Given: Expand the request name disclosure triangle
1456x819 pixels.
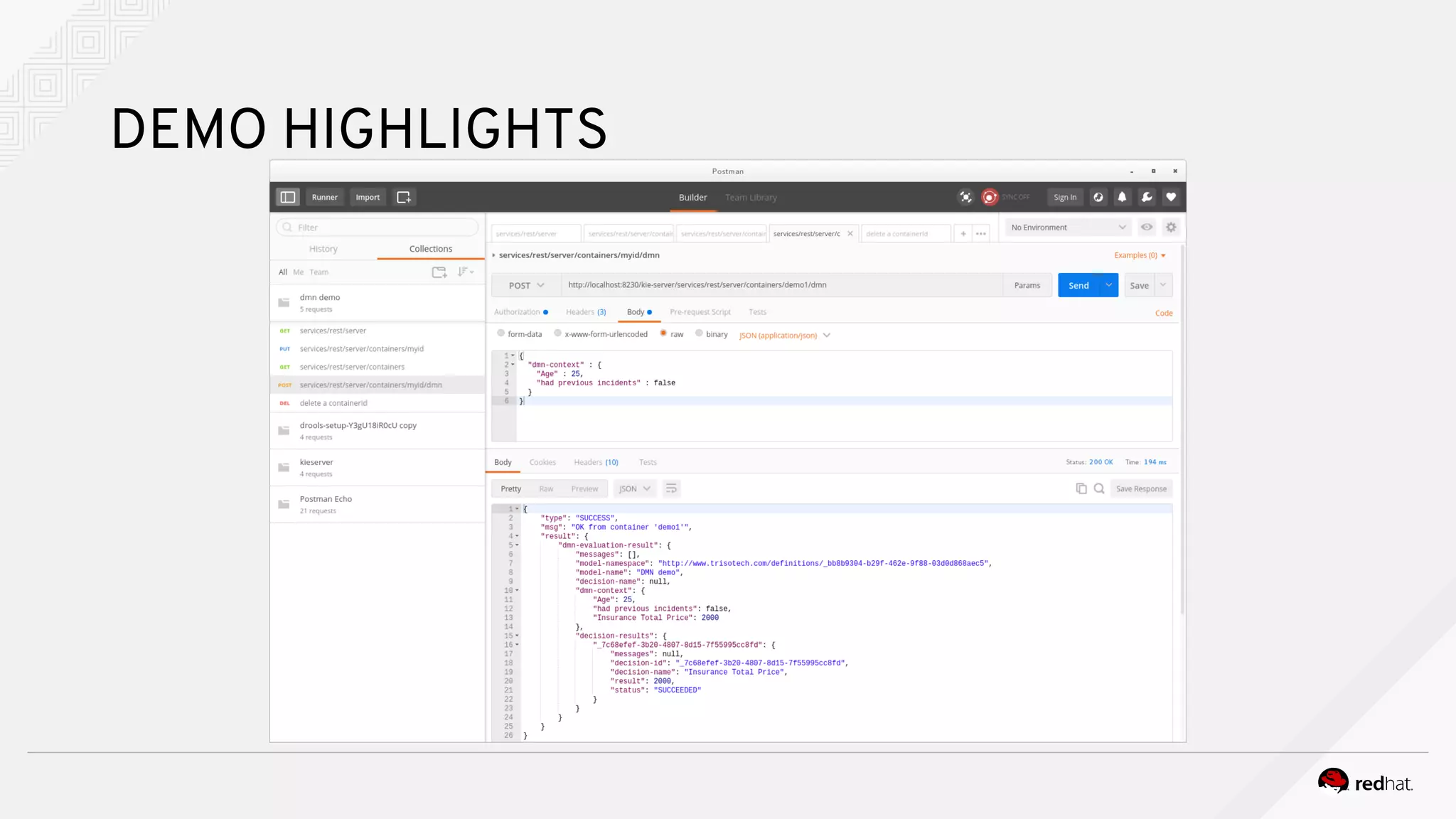Looking at the screenshot, I should 494,255.
